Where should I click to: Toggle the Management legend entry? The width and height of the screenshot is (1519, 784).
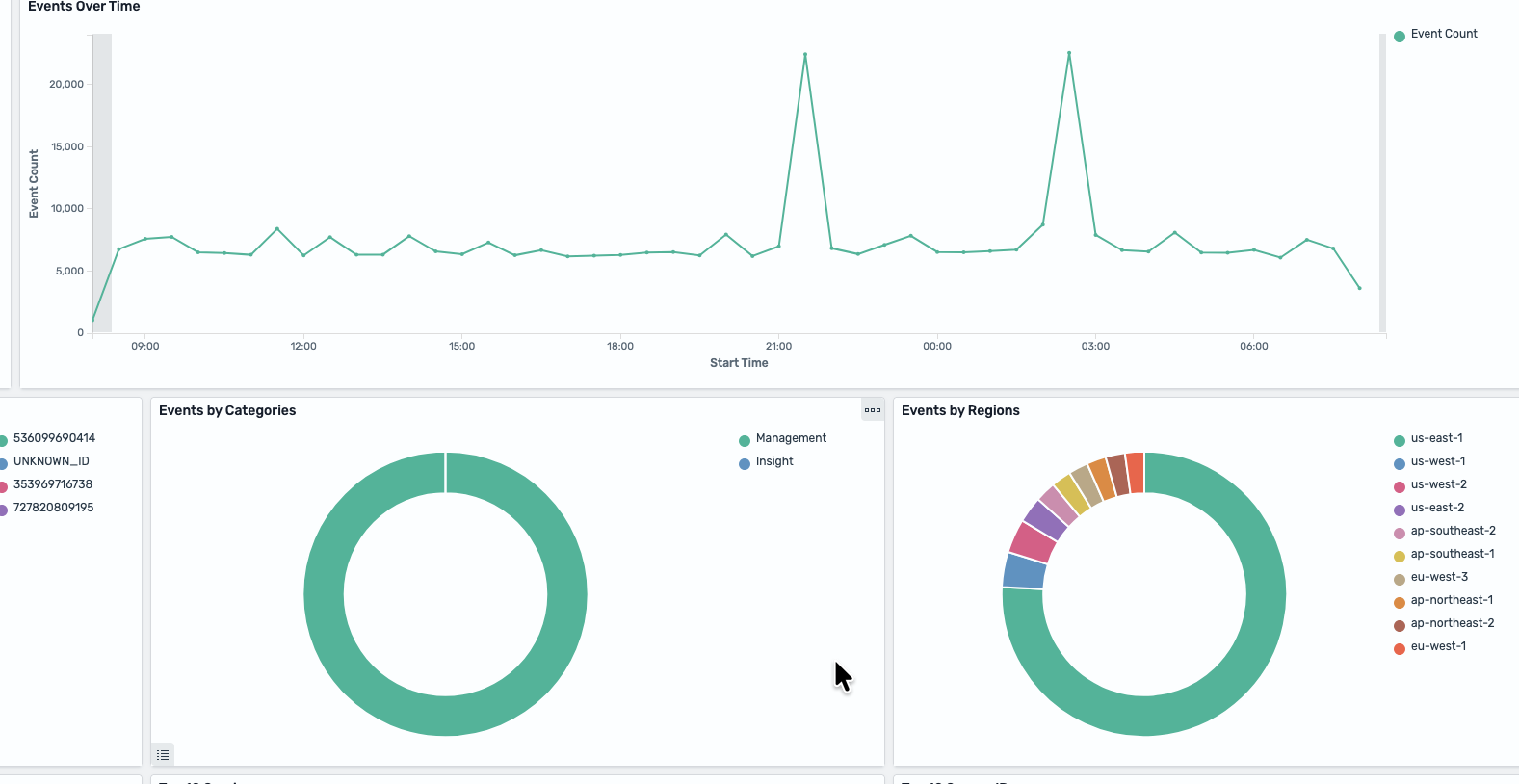(790, 438)
